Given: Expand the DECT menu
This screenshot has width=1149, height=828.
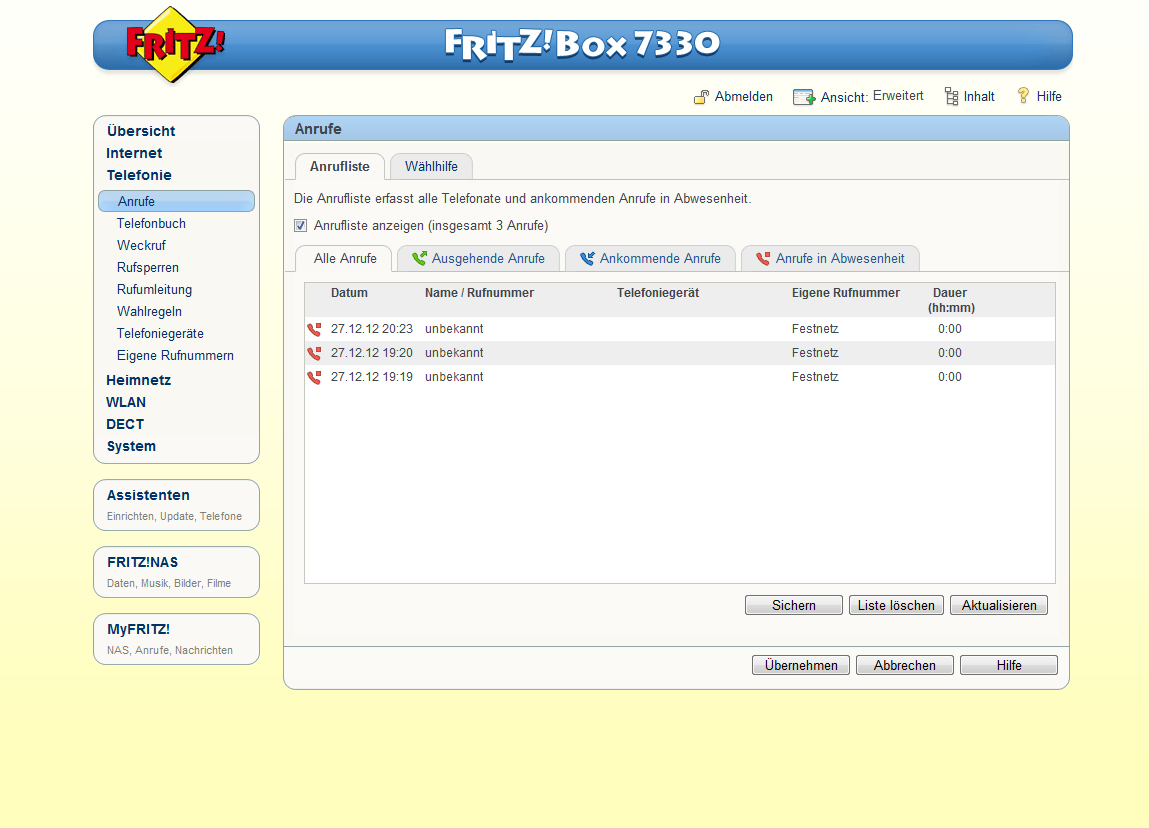Looking at the screenshot, I should point(125,424).
